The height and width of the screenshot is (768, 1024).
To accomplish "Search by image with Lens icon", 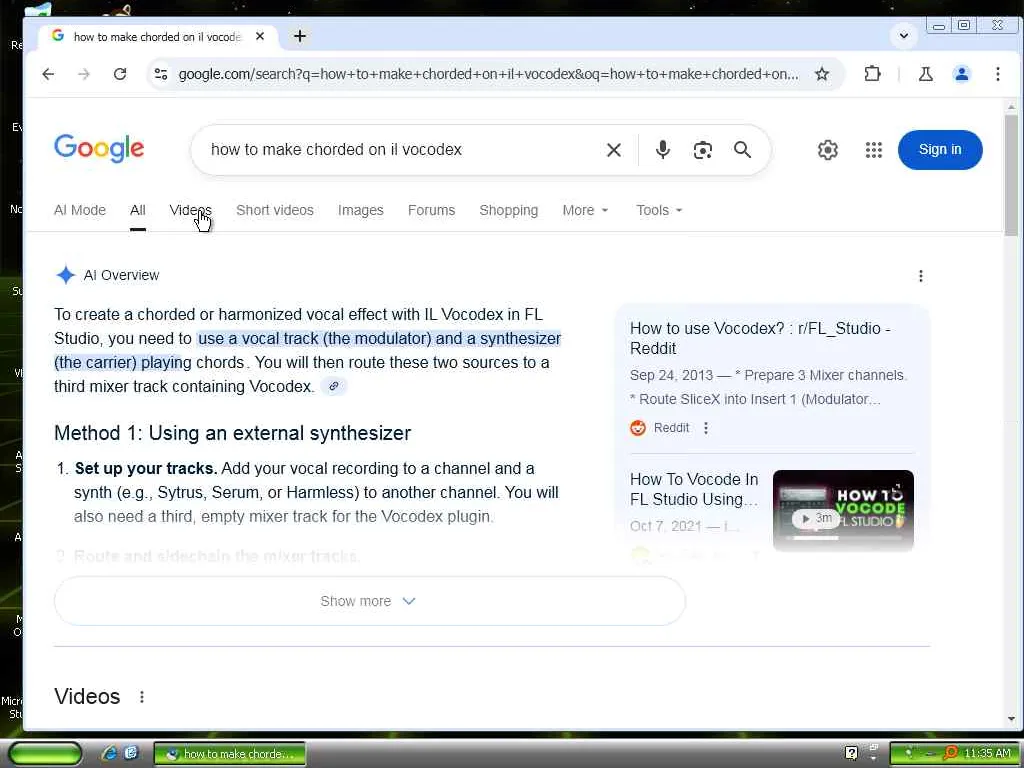I will pos(702,150).
